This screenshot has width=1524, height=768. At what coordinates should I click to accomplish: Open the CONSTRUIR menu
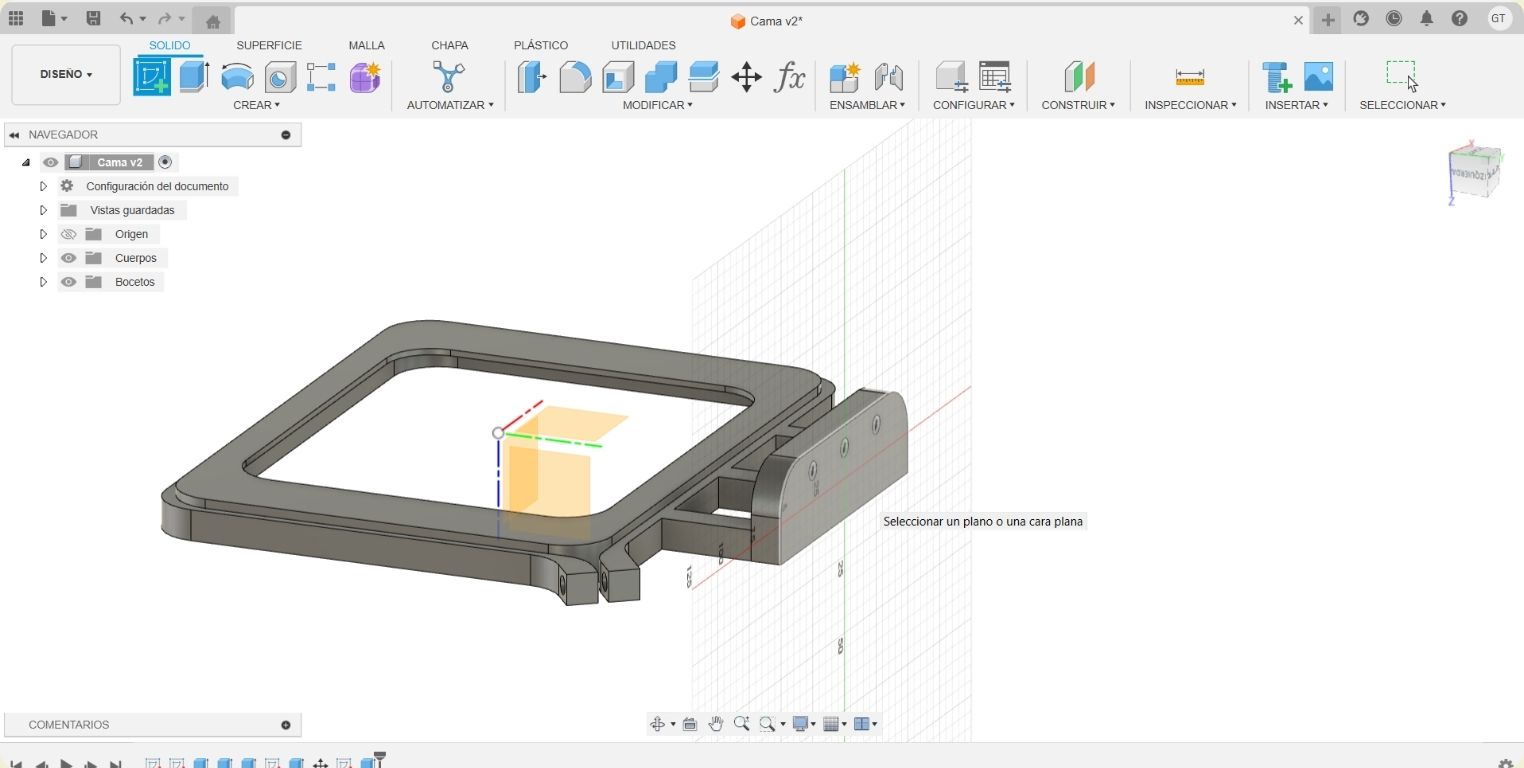tap(1078, 105)
